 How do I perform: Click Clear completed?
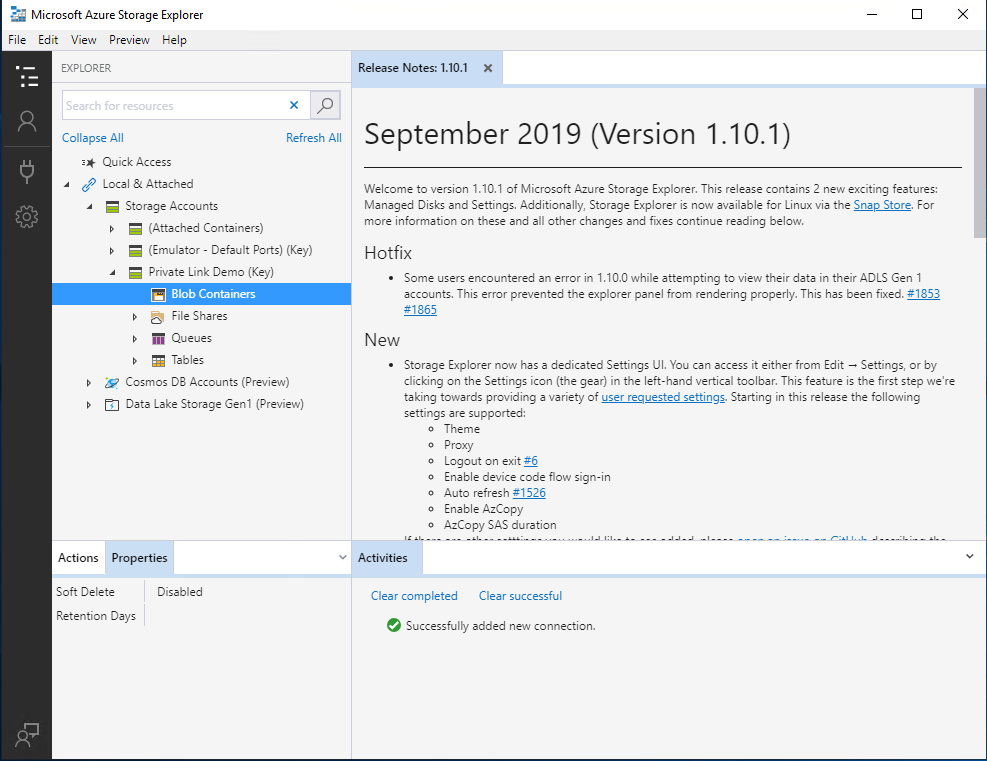coord(414,595)
